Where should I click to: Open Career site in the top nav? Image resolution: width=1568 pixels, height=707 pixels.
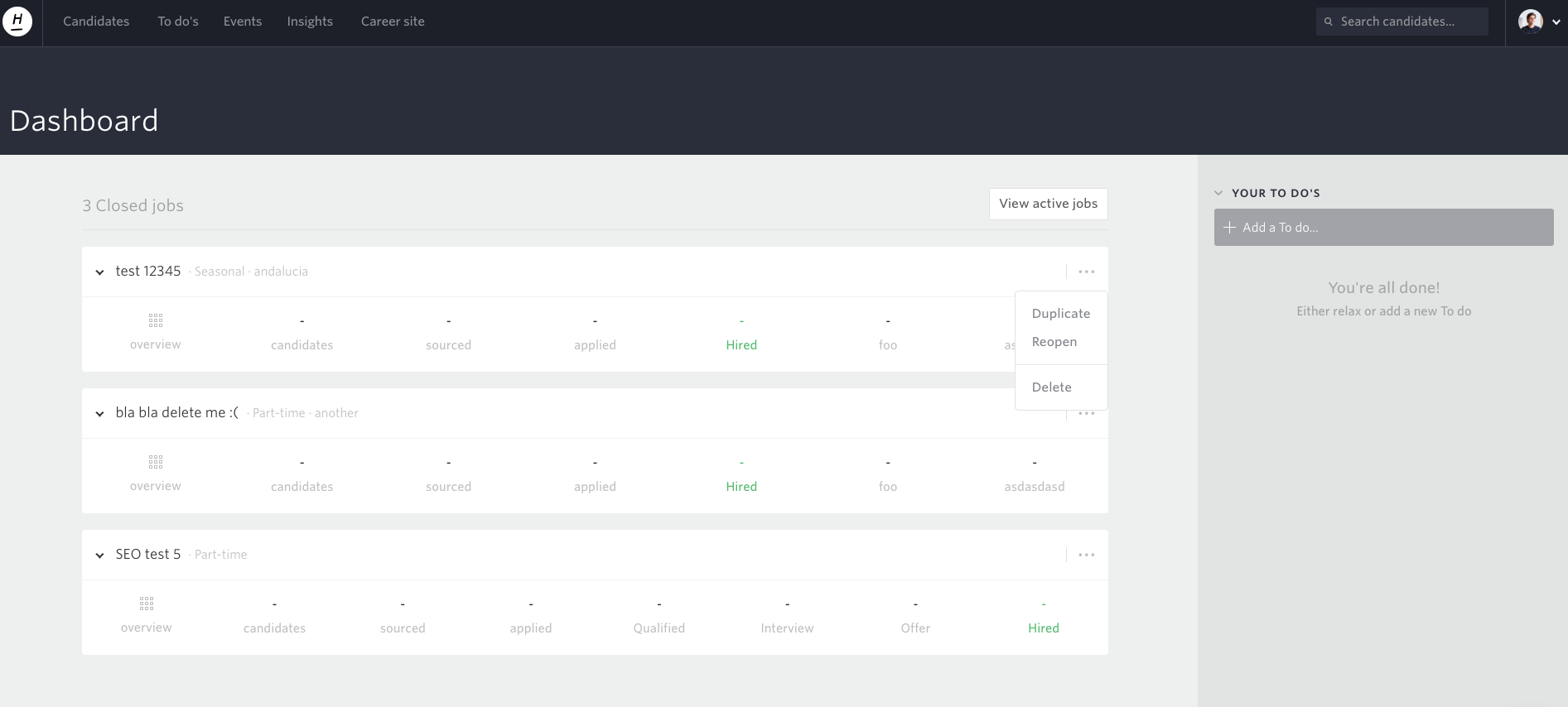click(x=393, y=22)
